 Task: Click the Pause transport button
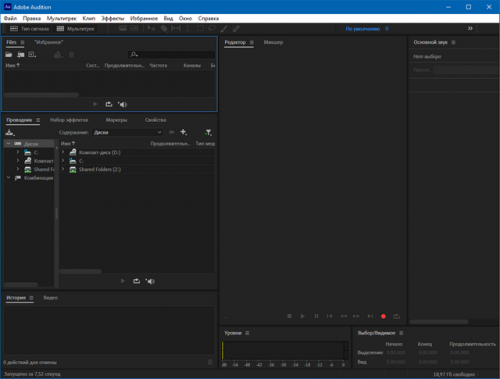316,316
